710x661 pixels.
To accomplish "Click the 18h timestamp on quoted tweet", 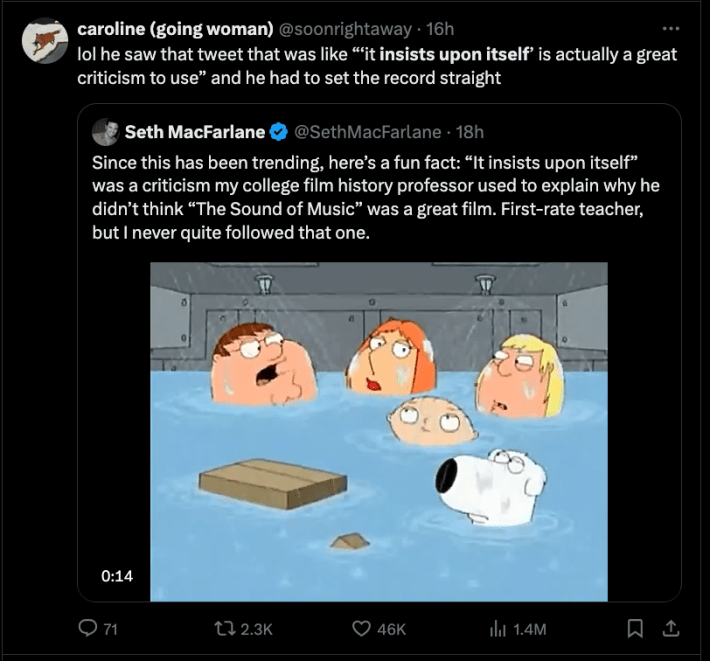I will [x=471, y=132].
